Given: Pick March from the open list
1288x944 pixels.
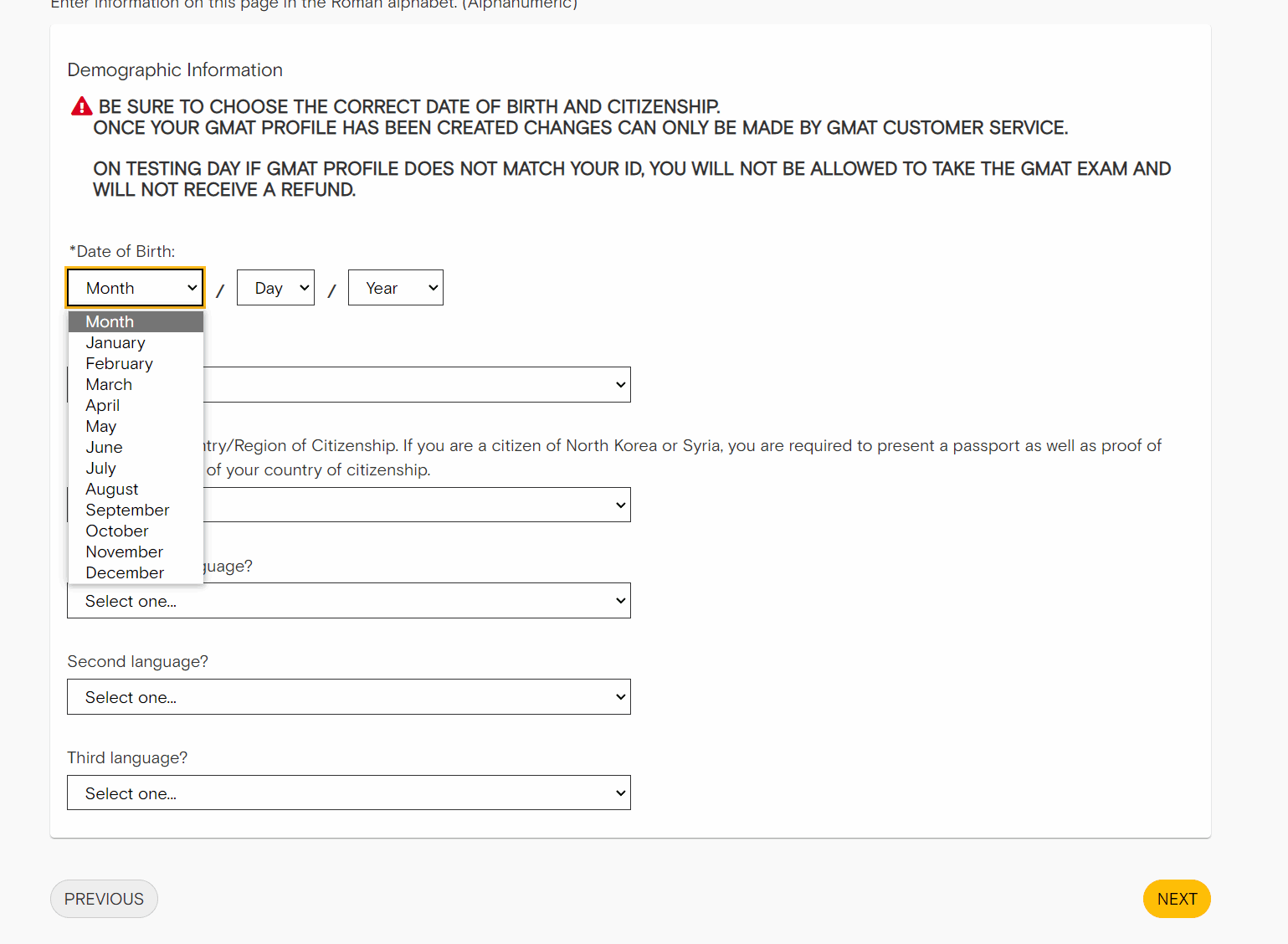Looking at the screenshot, I should 109,385.
